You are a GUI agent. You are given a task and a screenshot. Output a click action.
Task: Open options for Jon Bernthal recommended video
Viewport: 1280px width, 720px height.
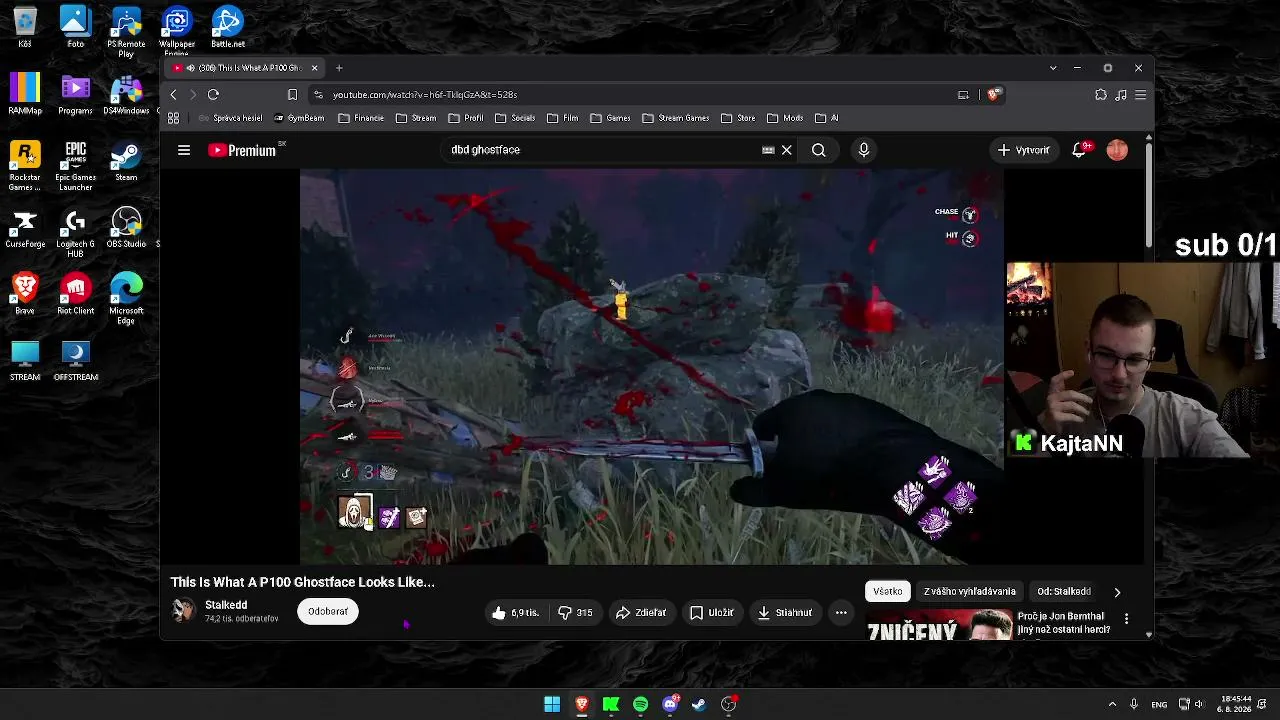click(1126, 619)
